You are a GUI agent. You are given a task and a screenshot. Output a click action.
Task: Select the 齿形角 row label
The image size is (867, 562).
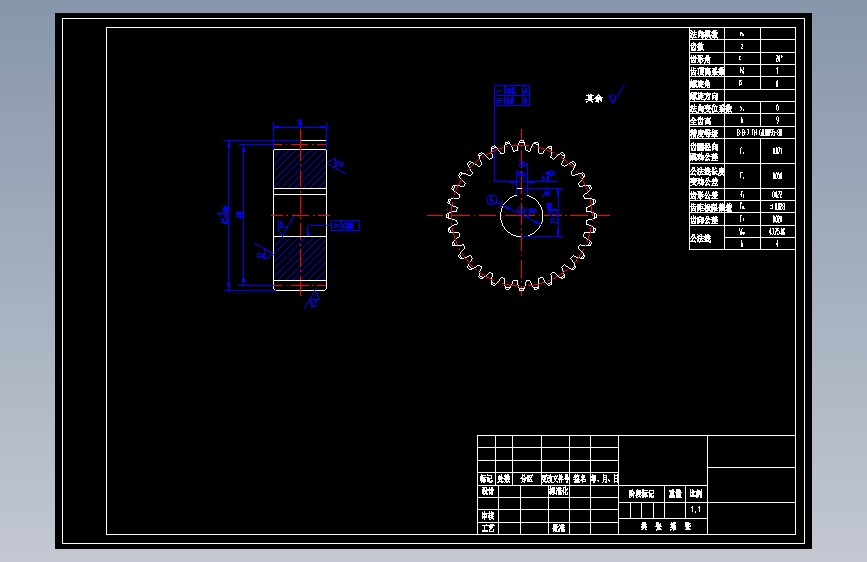(700, 59)
